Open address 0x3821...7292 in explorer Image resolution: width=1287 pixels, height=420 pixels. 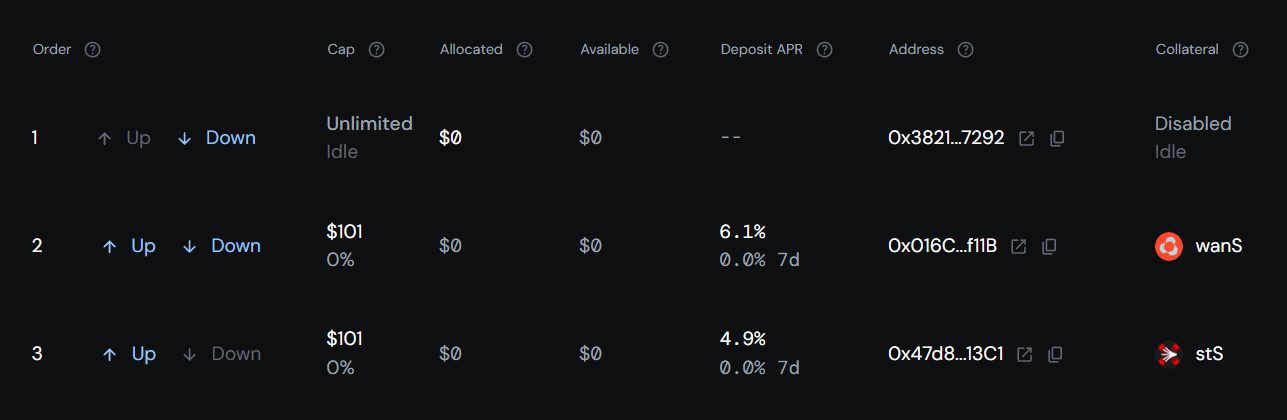click(x=1026, y=138)
